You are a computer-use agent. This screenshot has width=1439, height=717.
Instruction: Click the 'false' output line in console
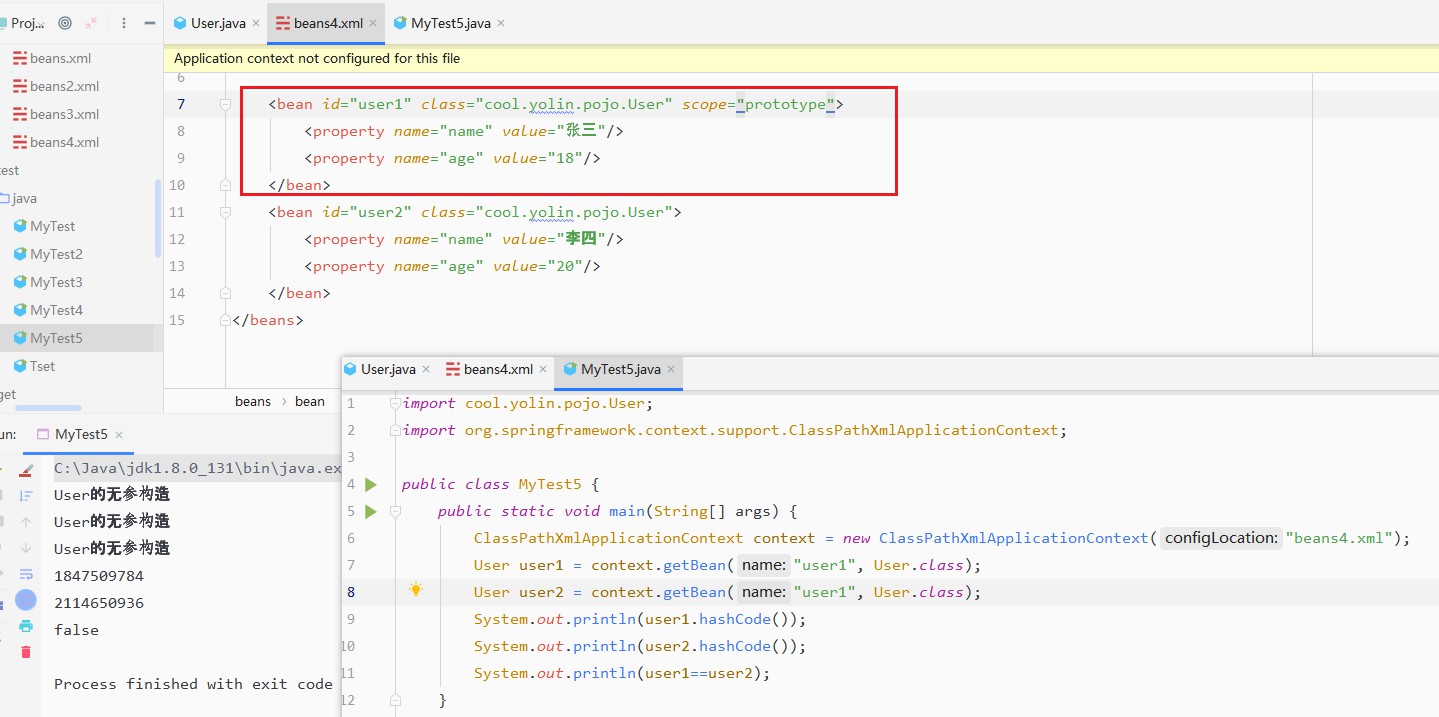pyautogui.click(x=76, y=630)
